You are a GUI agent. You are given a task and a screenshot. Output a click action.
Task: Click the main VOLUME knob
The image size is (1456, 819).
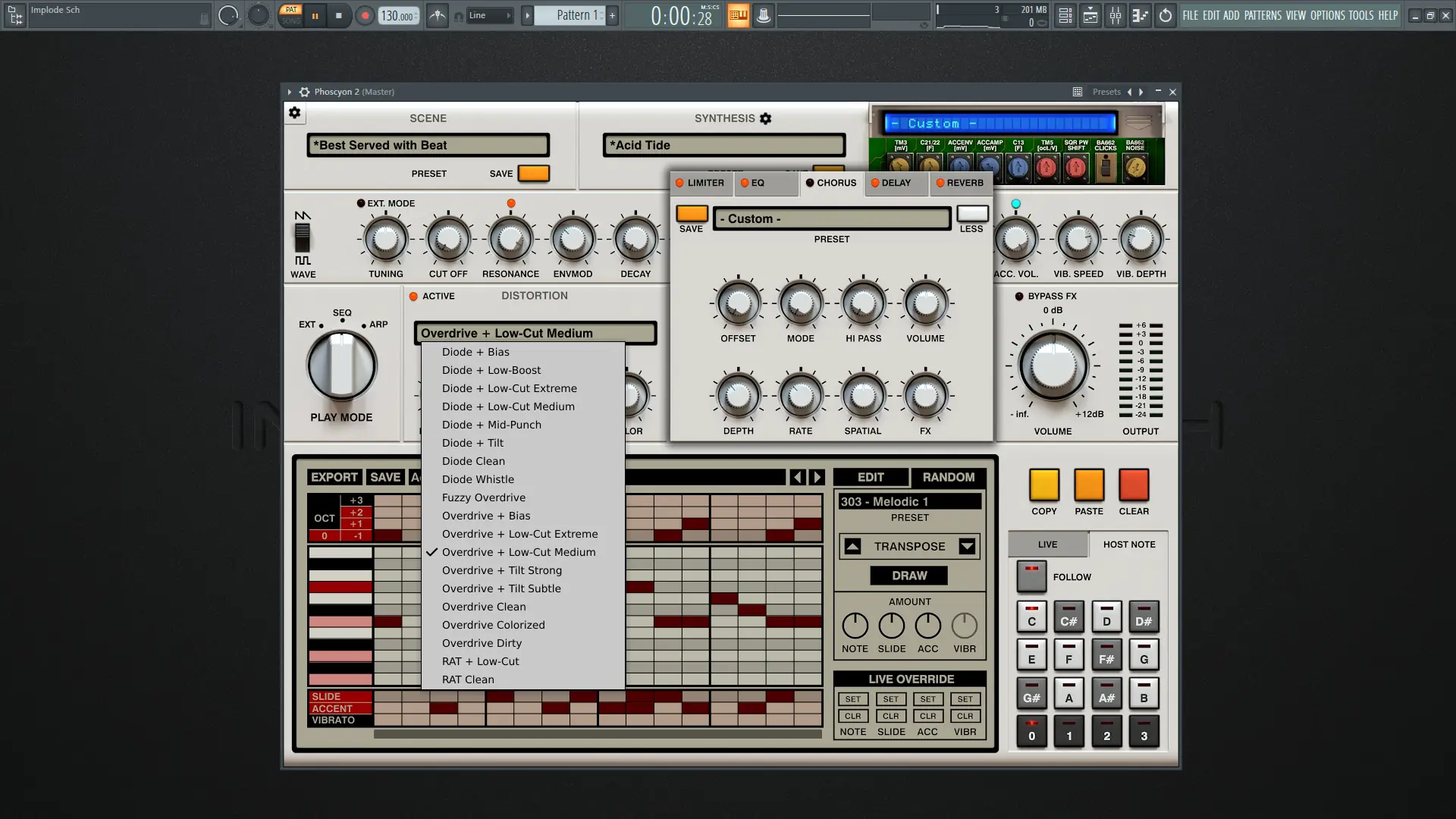(x=1053, y=366)
